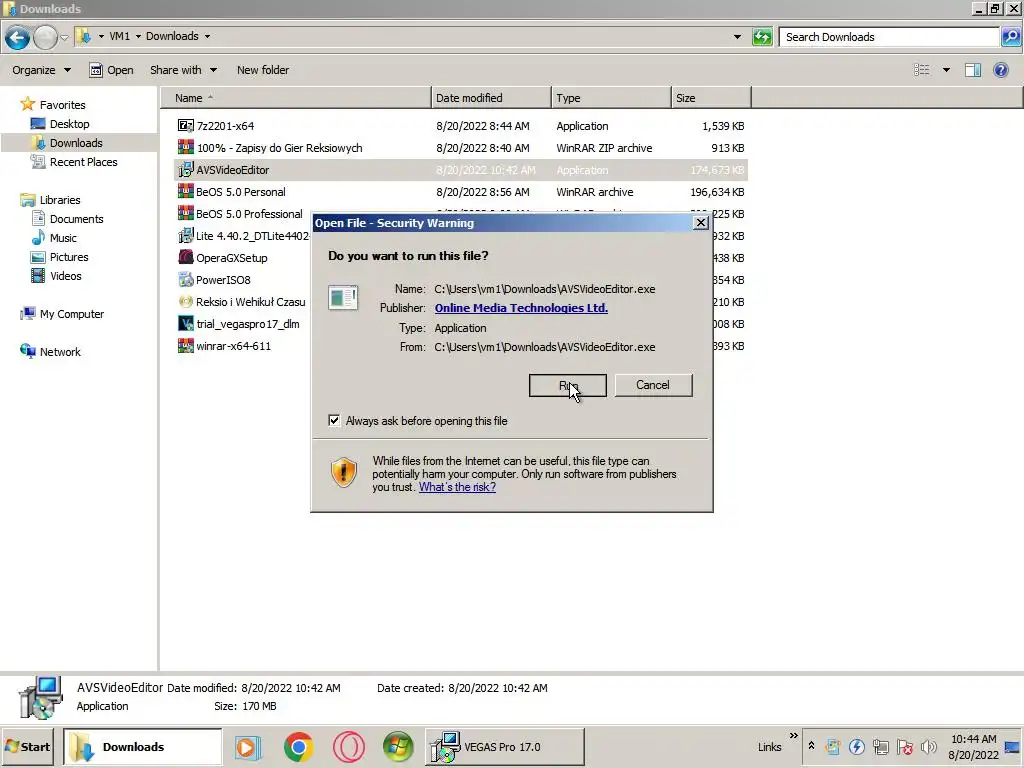
Task: Click the Run button in security warning
Action: tap(568, 385)
